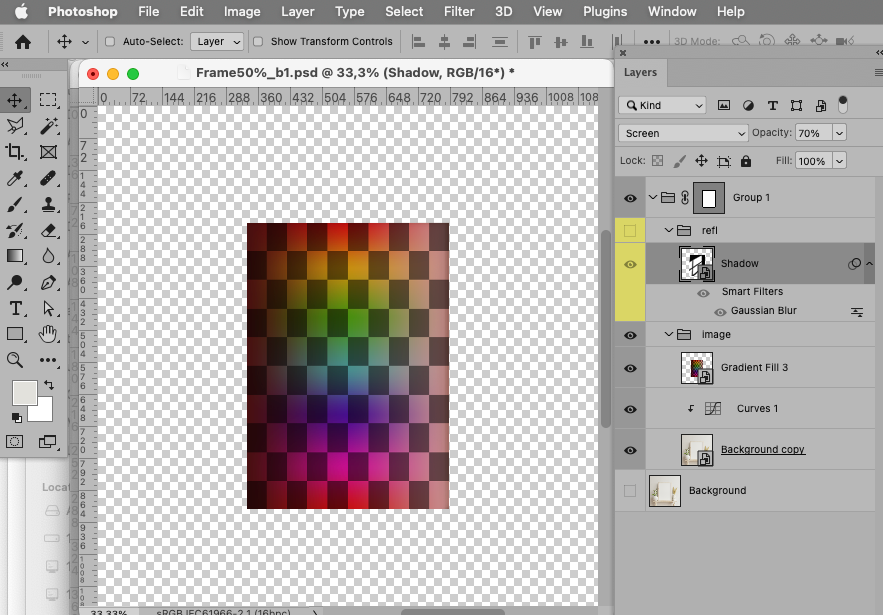The image size is (883, 615).
Task: Open the Filter menu
Action: 459,12
